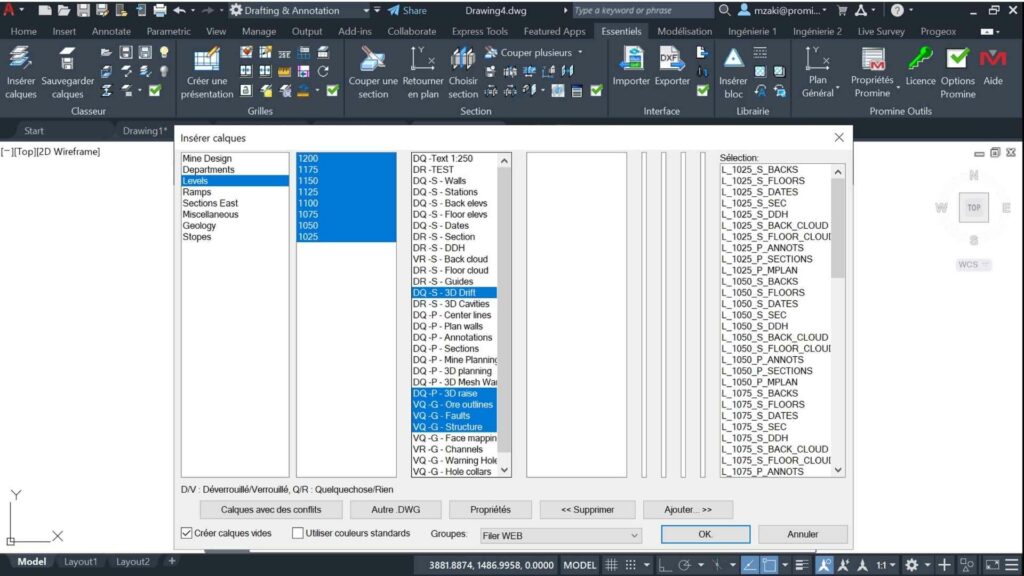Open the Groupes Filer WEB dropdown
1024x576 pixels.
560,535
